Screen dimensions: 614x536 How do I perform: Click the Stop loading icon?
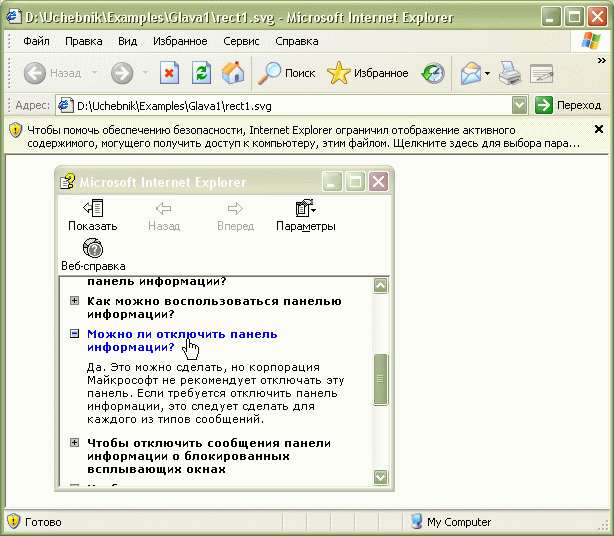point(170,73)
